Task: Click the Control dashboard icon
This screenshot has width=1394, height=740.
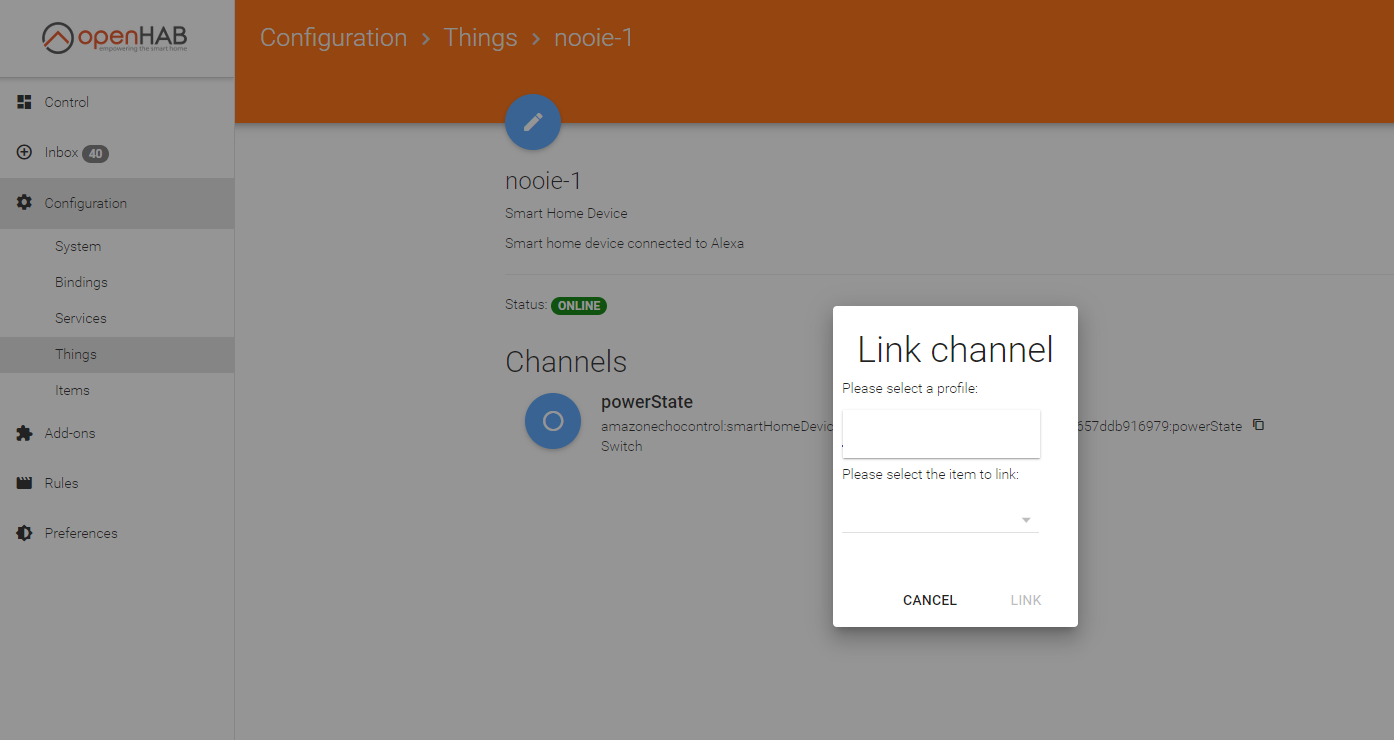Action: tap(25, 102)
